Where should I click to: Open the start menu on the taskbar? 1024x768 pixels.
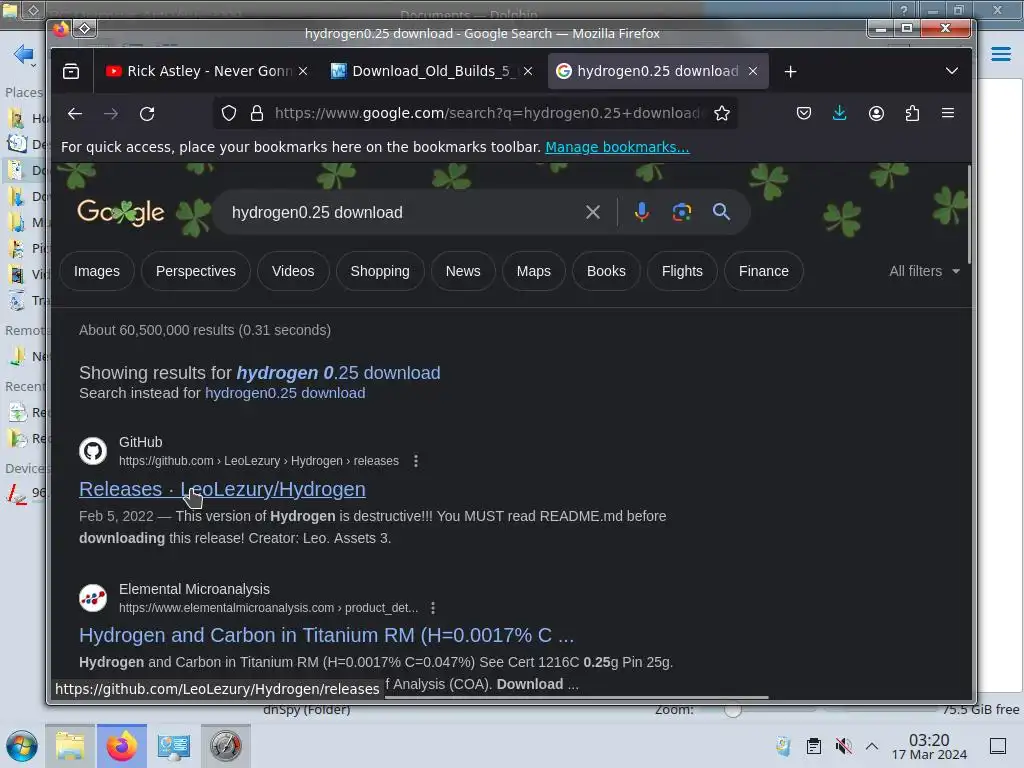[22, 746]
